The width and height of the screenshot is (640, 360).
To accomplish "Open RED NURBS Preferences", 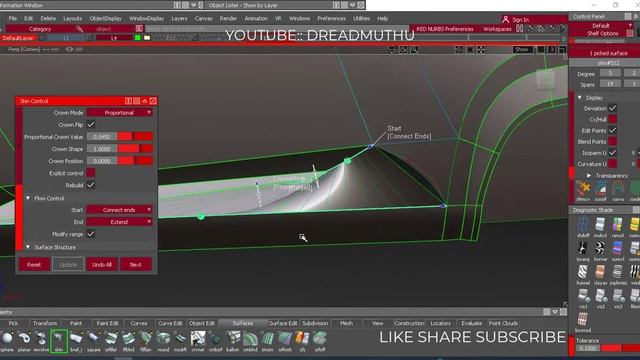I will [x=445, y=29].
